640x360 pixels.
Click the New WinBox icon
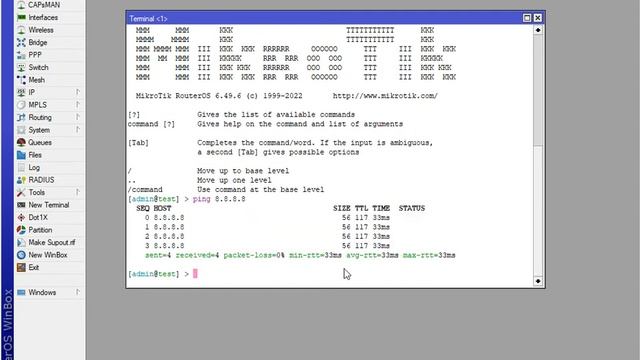pyautogui.click(x=21, y=255)
